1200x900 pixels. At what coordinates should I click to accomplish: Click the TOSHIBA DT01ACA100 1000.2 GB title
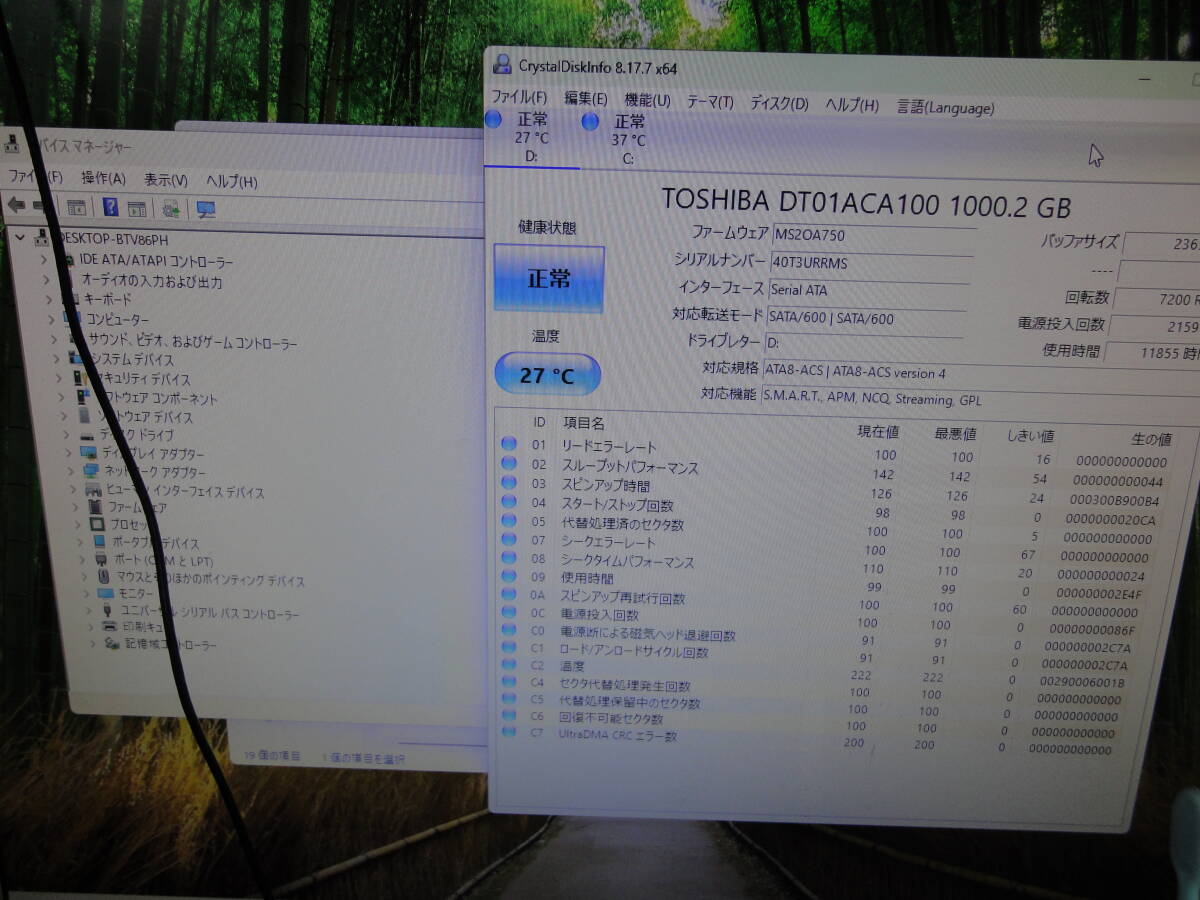point(866,203)
